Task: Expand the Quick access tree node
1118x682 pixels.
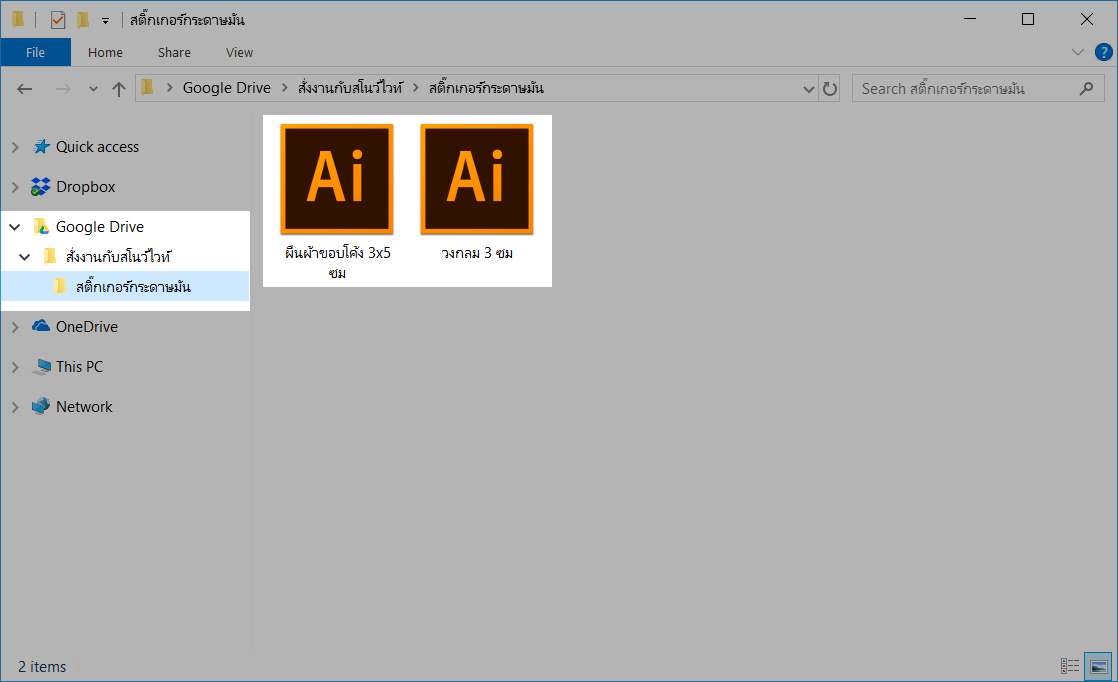Action: [x=15, y=147]
